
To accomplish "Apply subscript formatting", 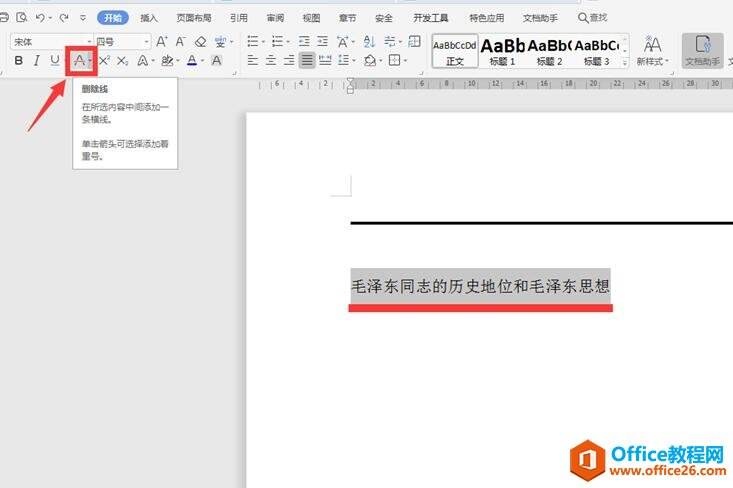I will pos(122,60).
